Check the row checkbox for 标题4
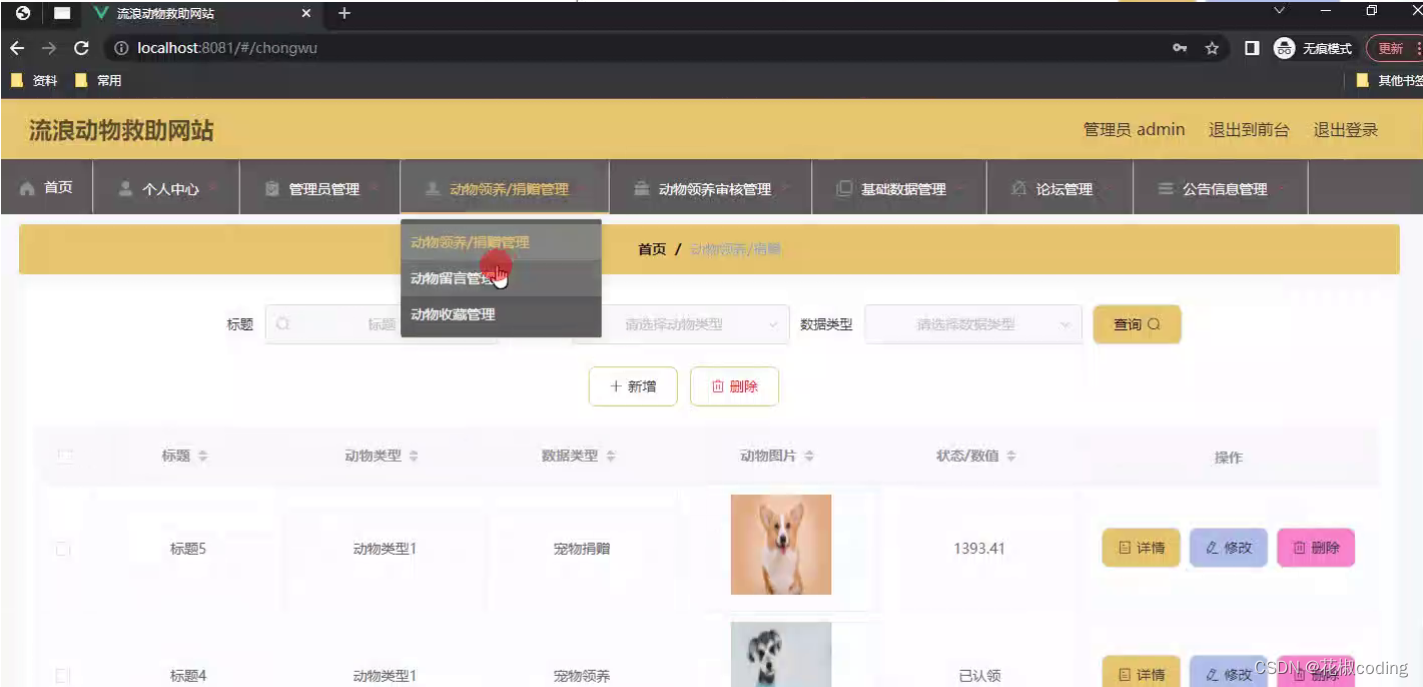Screen dimensions: 1423x687 [x=63, y=675]
